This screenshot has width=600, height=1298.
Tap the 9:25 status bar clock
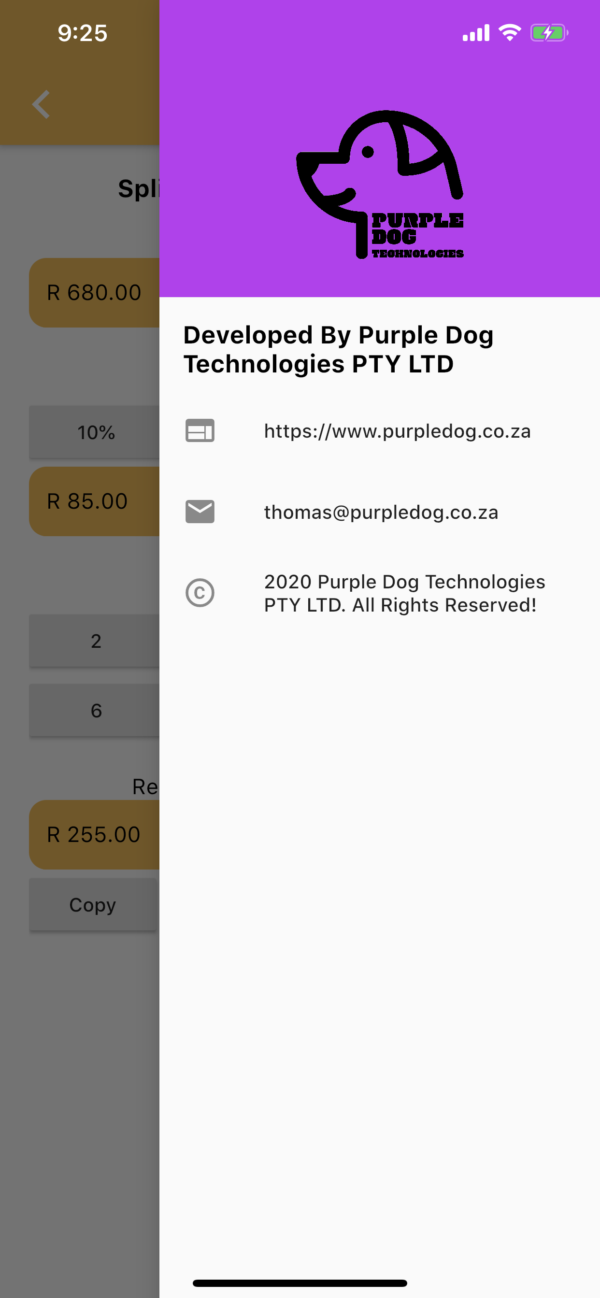pos(82,33)
